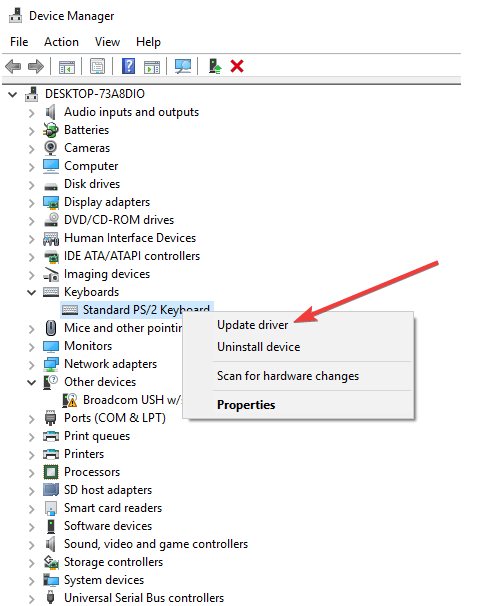Open the View menu
The image size is (480, 606).
tap(107, 42)
